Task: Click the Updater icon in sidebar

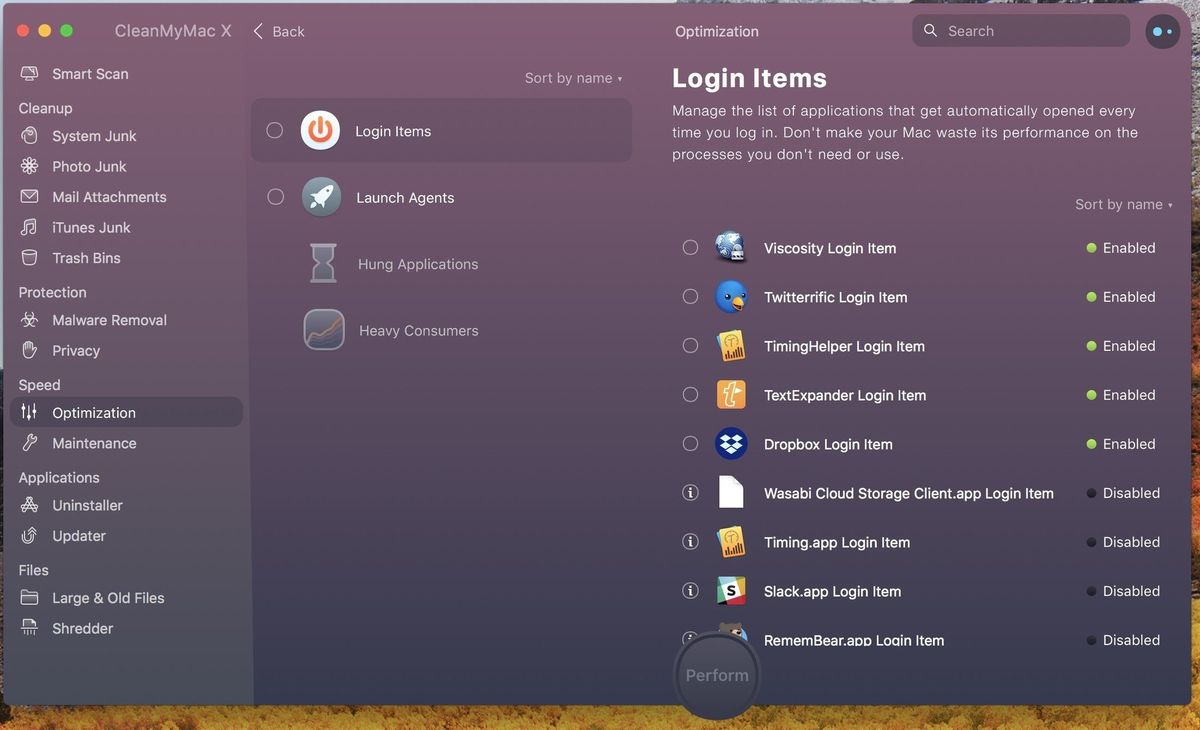Action: (30, 536)
